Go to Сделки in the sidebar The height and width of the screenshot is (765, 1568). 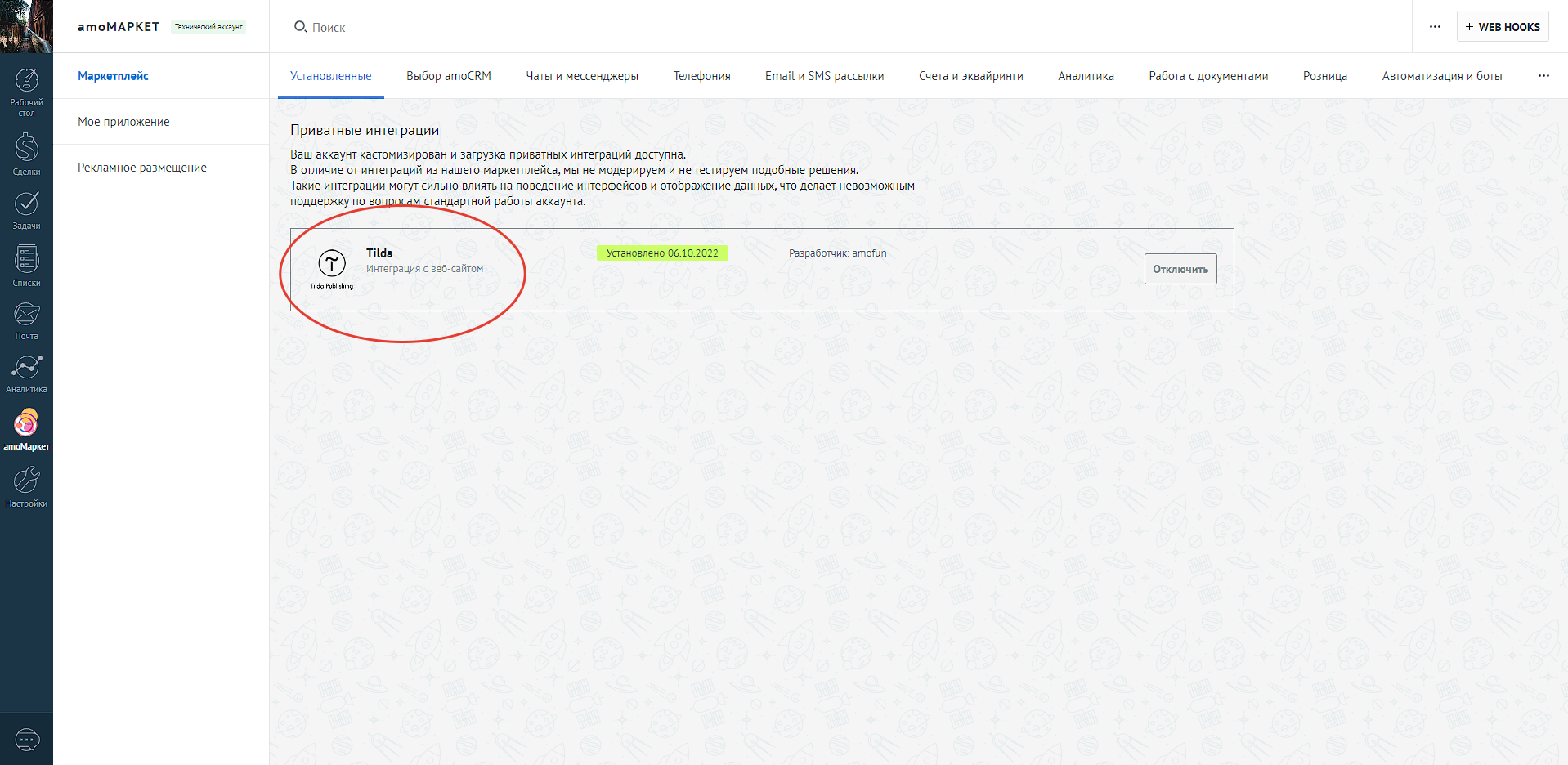coord(26,152)
